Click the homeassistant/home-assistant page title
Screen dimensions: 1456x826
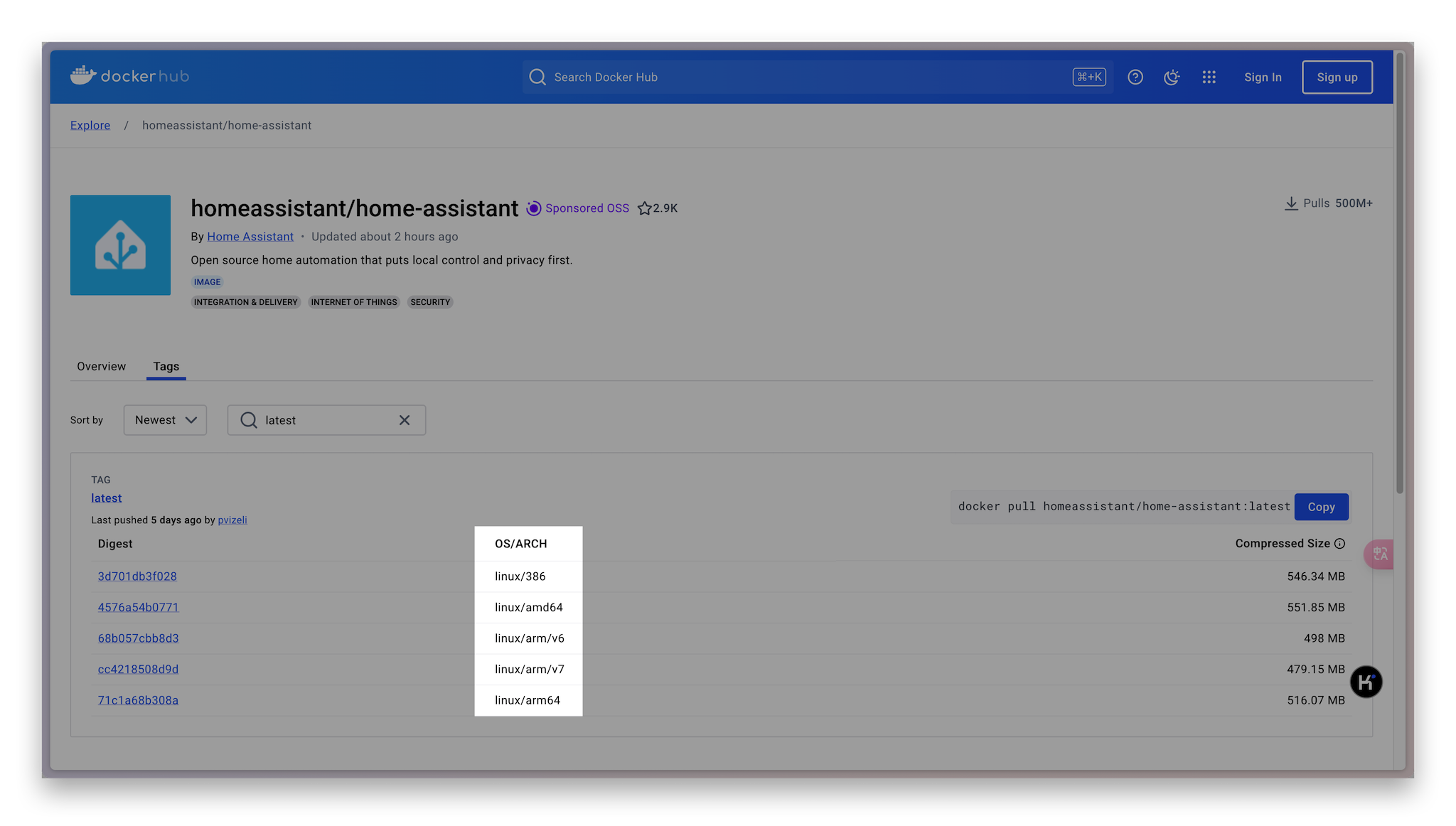(x=354, y=208)
